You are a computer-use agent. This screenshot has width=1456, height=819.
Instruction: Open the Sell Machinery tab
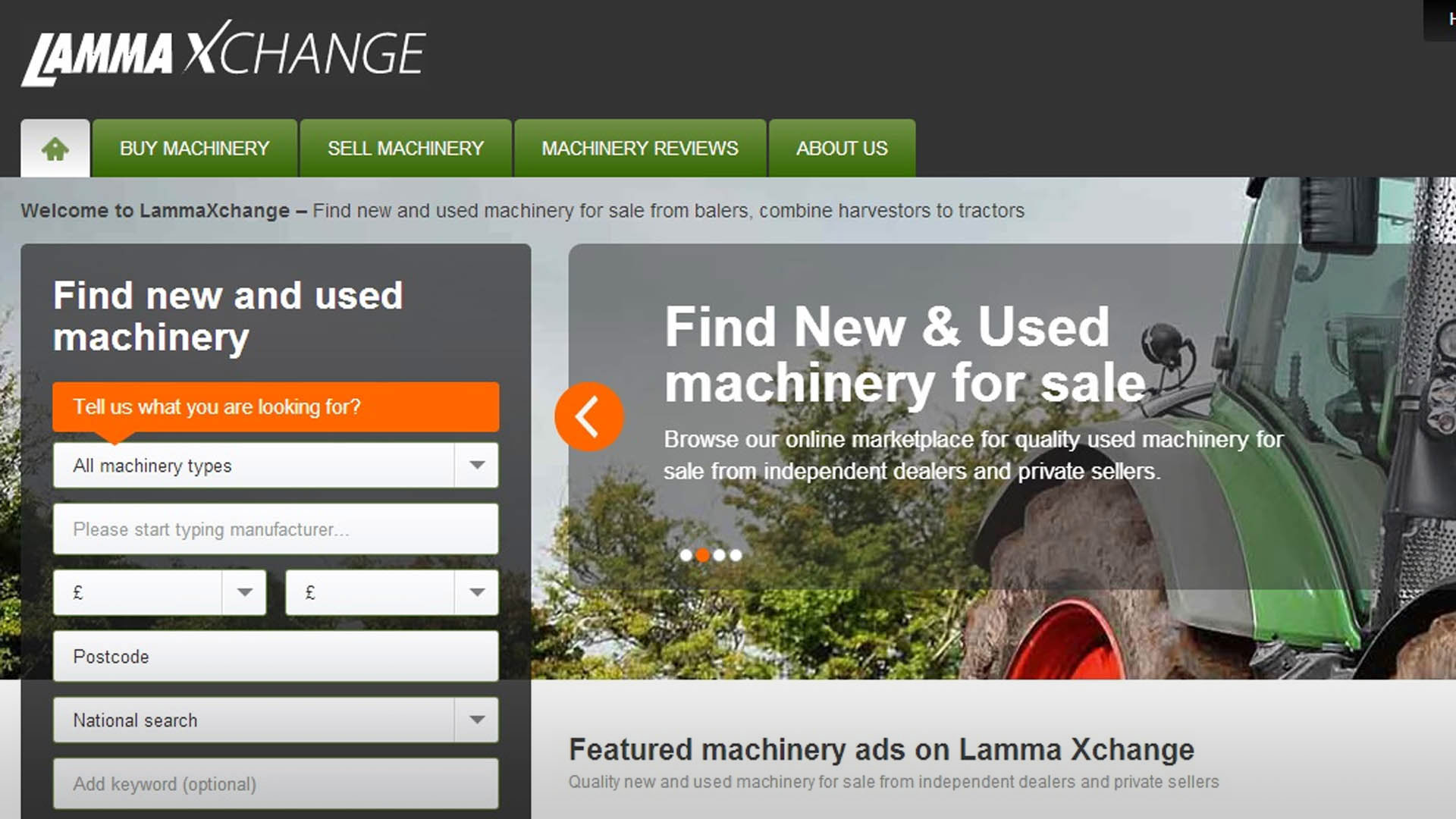click(406, 148)
